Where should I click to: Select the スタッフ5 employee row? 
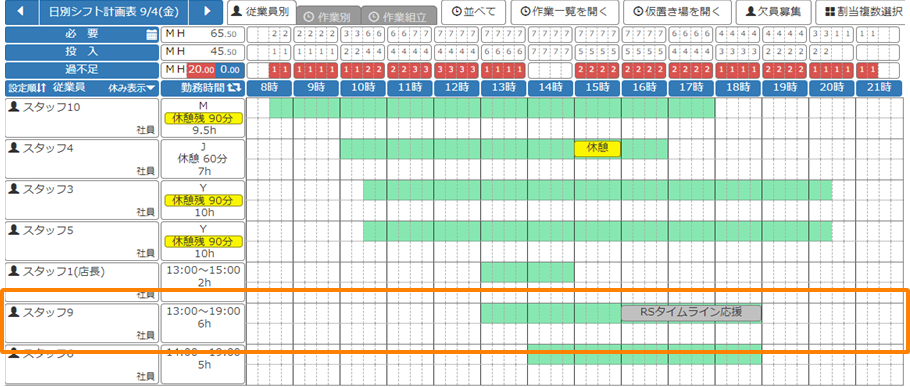click(x=82, y=241)
